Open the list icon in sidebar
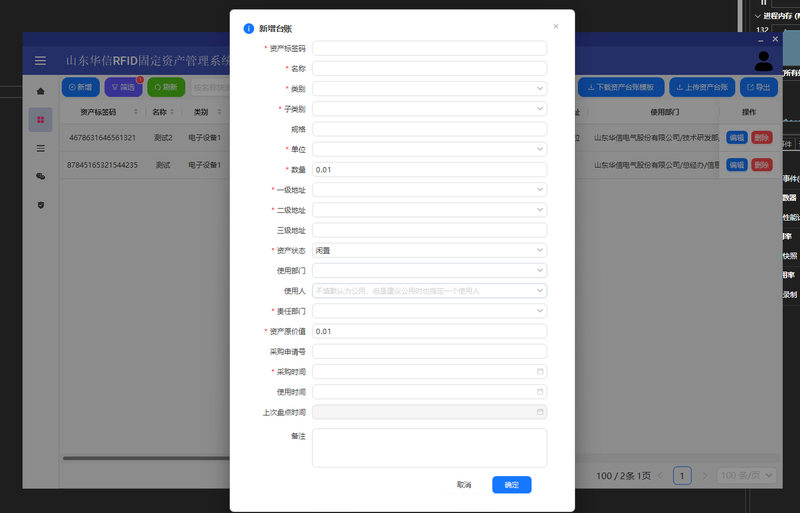 [41, 149]
